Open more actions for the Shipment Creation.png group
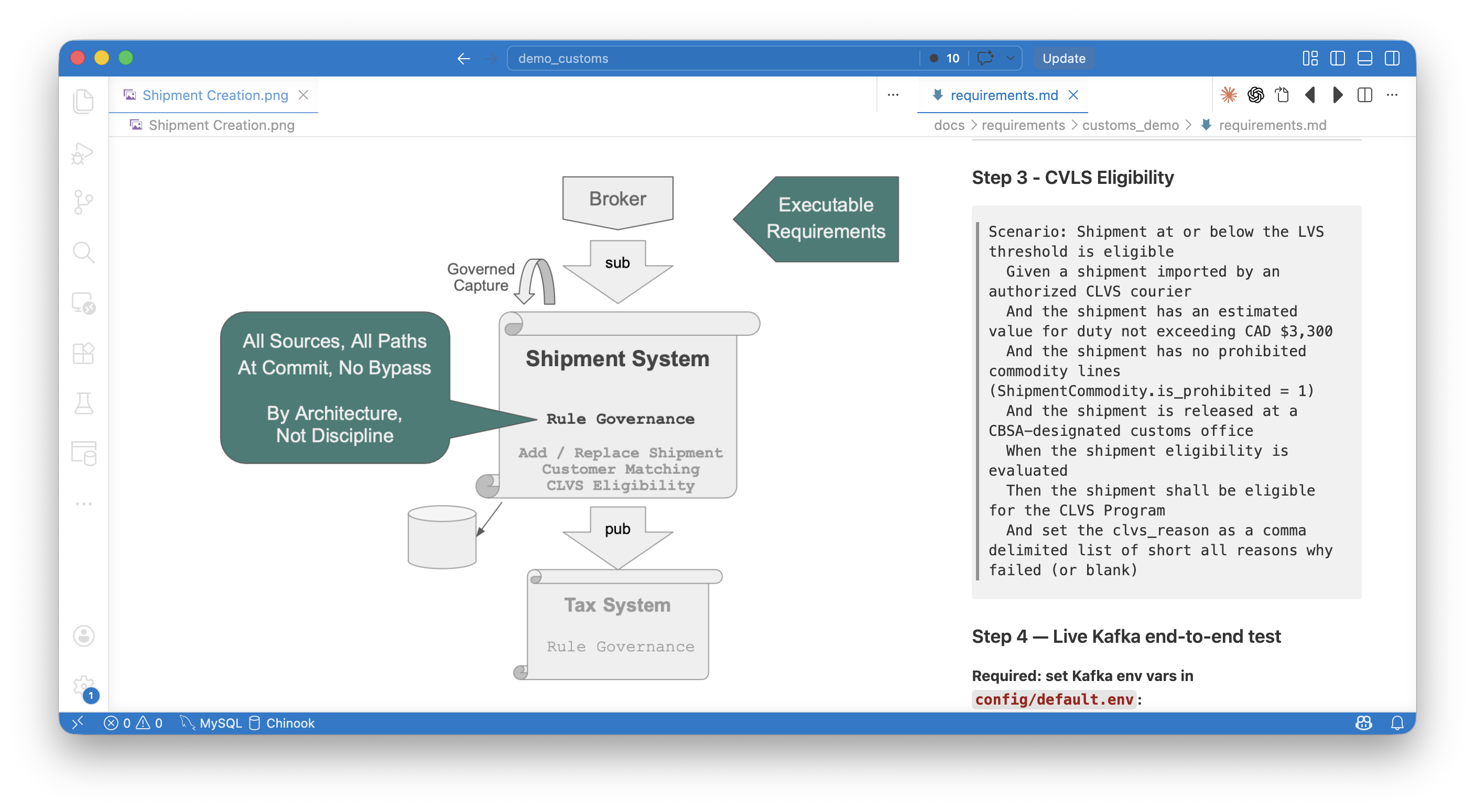 893,95
